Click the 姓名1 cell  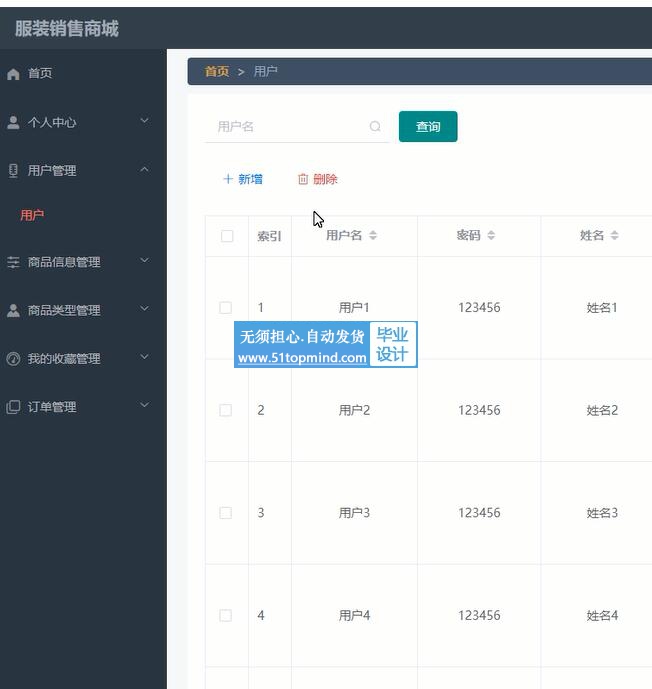pos(602,308)
